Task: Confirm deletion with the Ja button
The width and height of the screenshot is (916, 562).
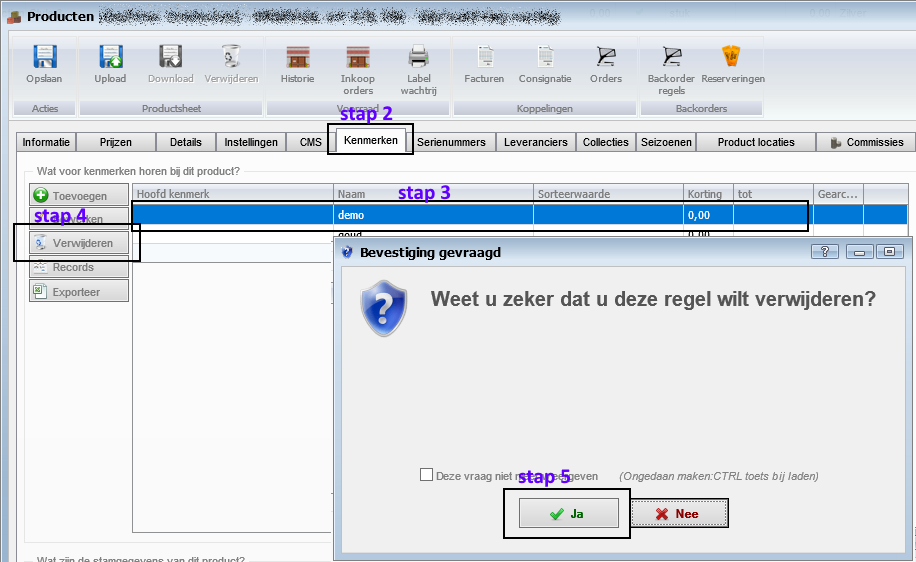Action: [x=568, y=513]
